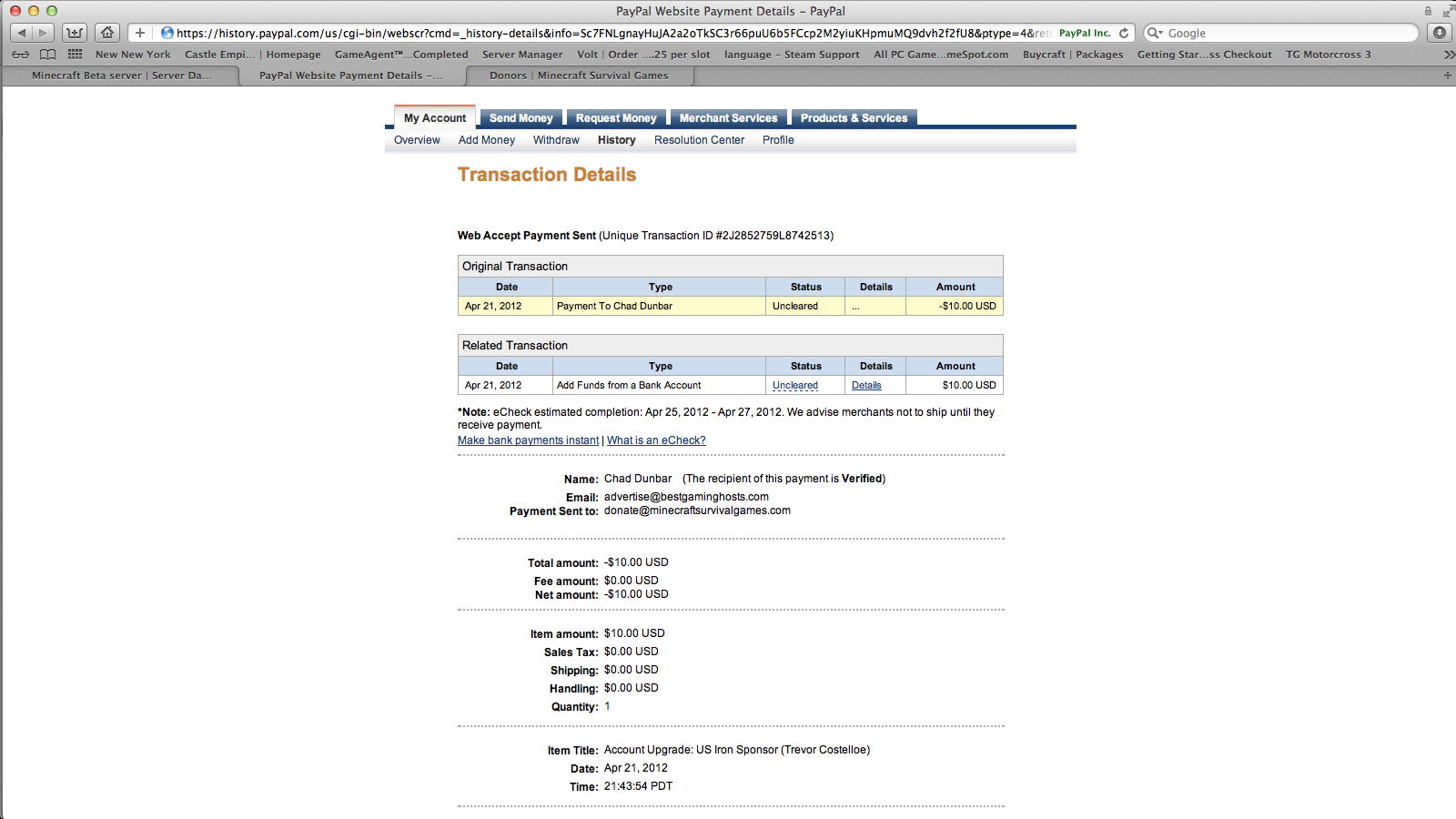Click the globe site icon in the address bar
This screenshot has height=819, width=1456.
coord(167,33)
